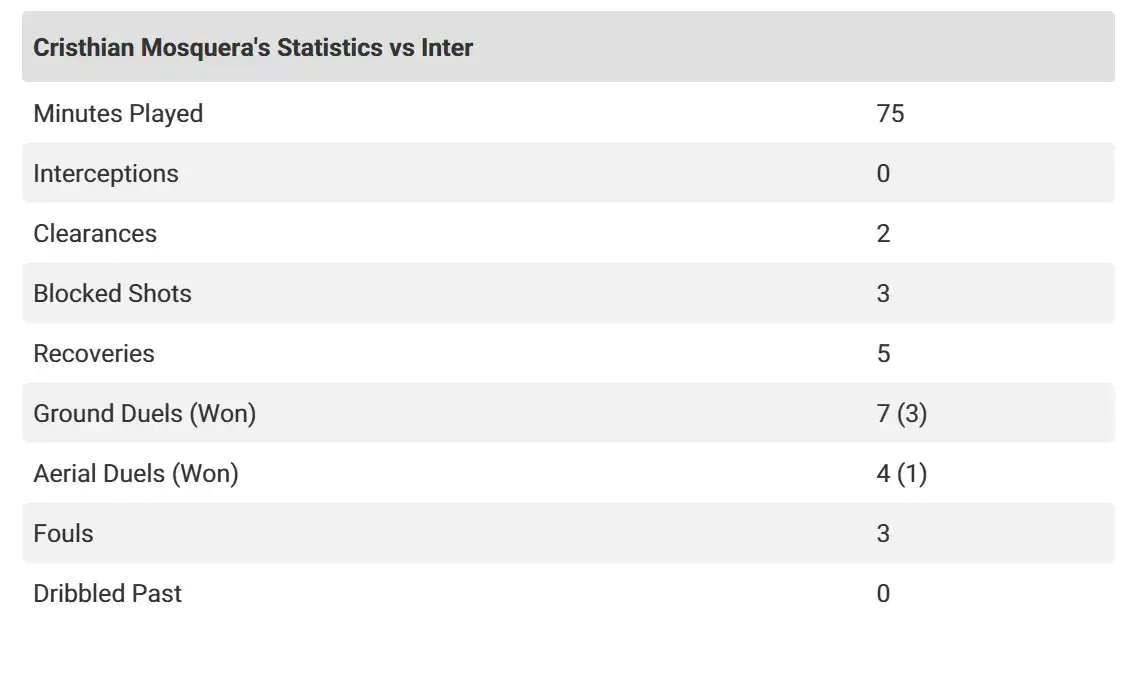Select the Minutes Played row label

118,113
